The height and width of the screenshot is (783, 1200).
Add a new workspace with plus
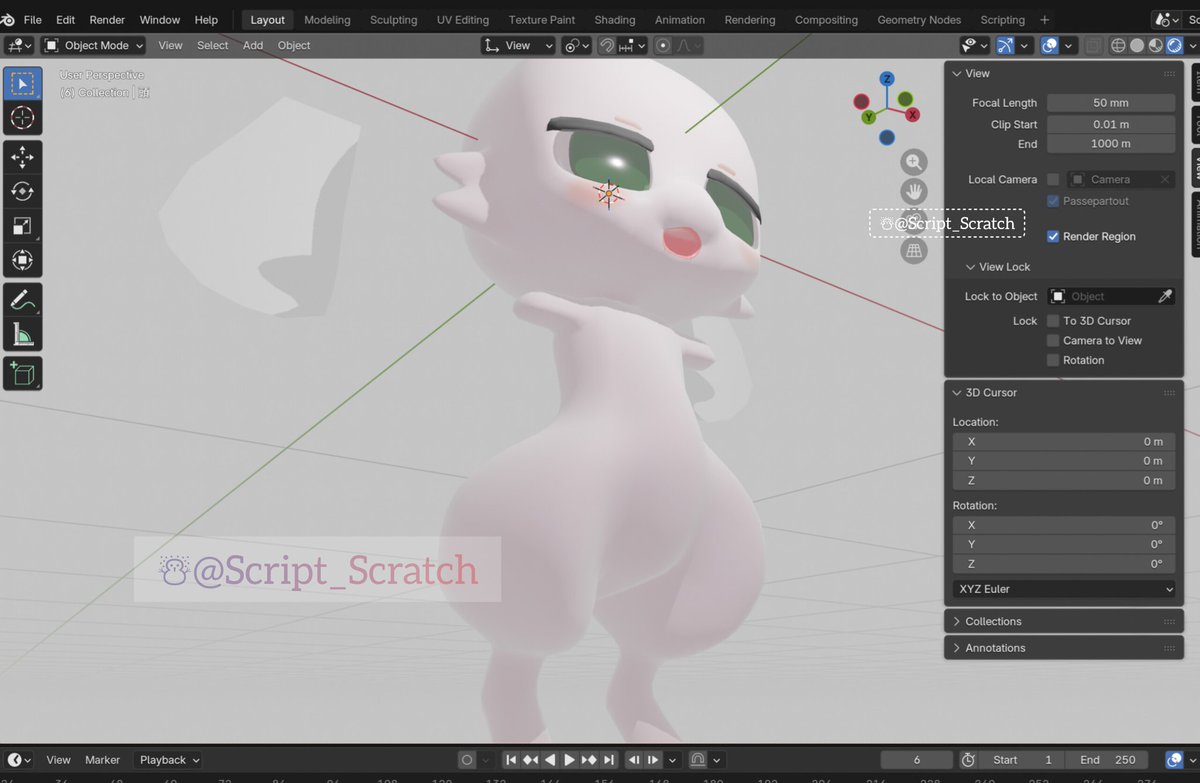pyautogui.click(x=1045, y=19)
